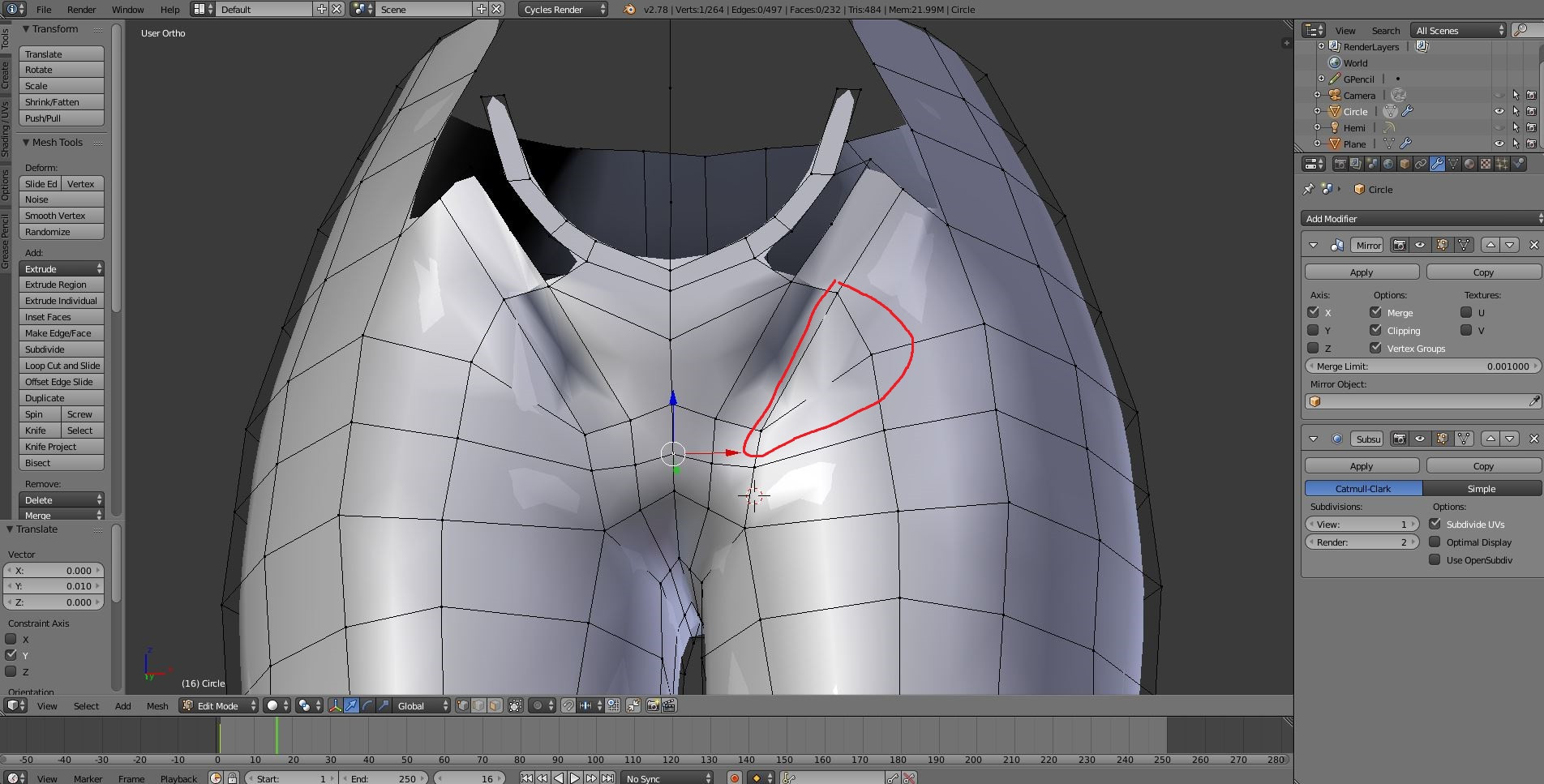
Task: Select the rotate manipulator arc icon
Action: [x=367, y=706]
